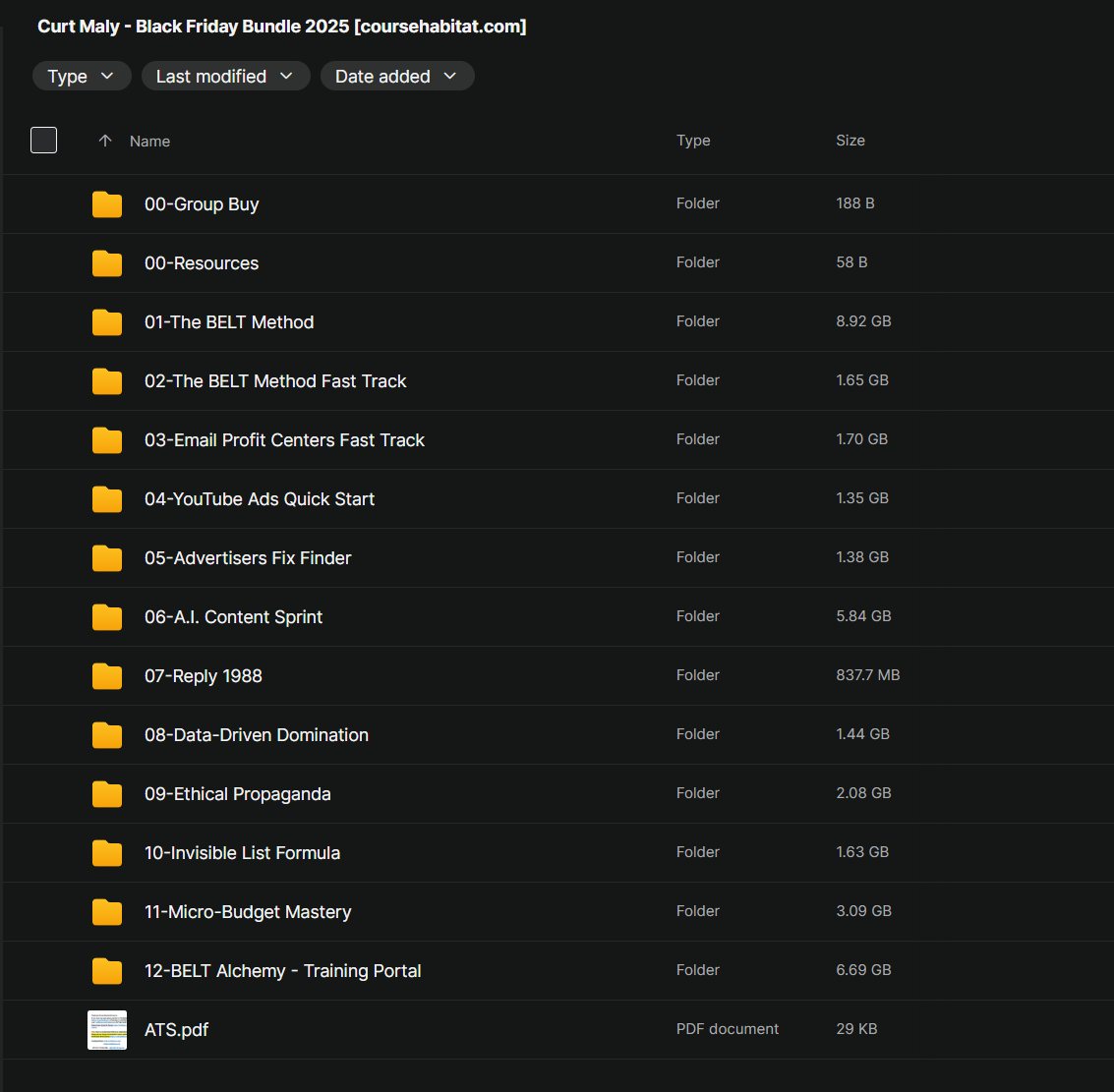Click the PDF document type cell

pos(728,1029)
